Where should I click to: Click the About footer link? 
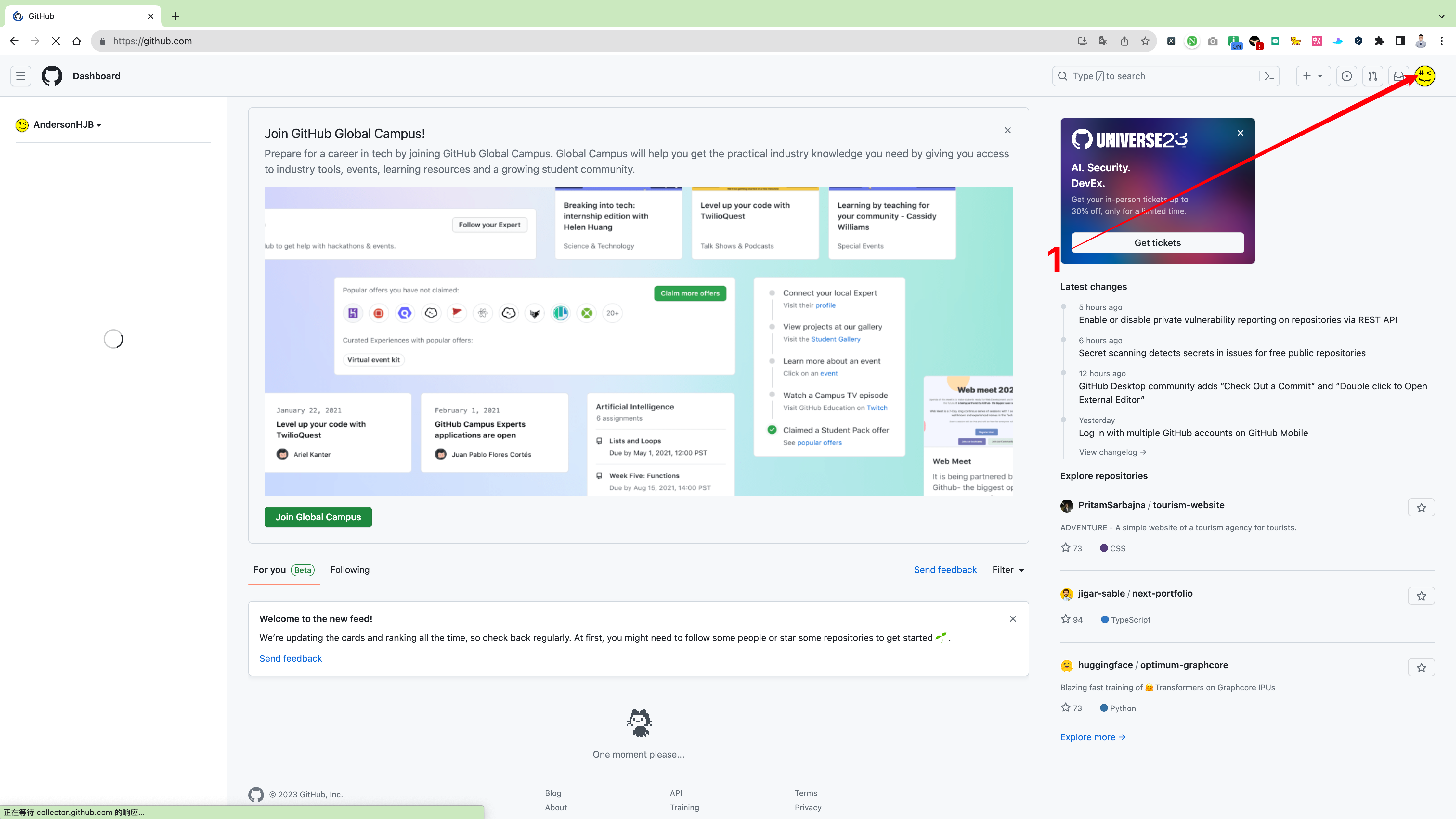[556, 808]
